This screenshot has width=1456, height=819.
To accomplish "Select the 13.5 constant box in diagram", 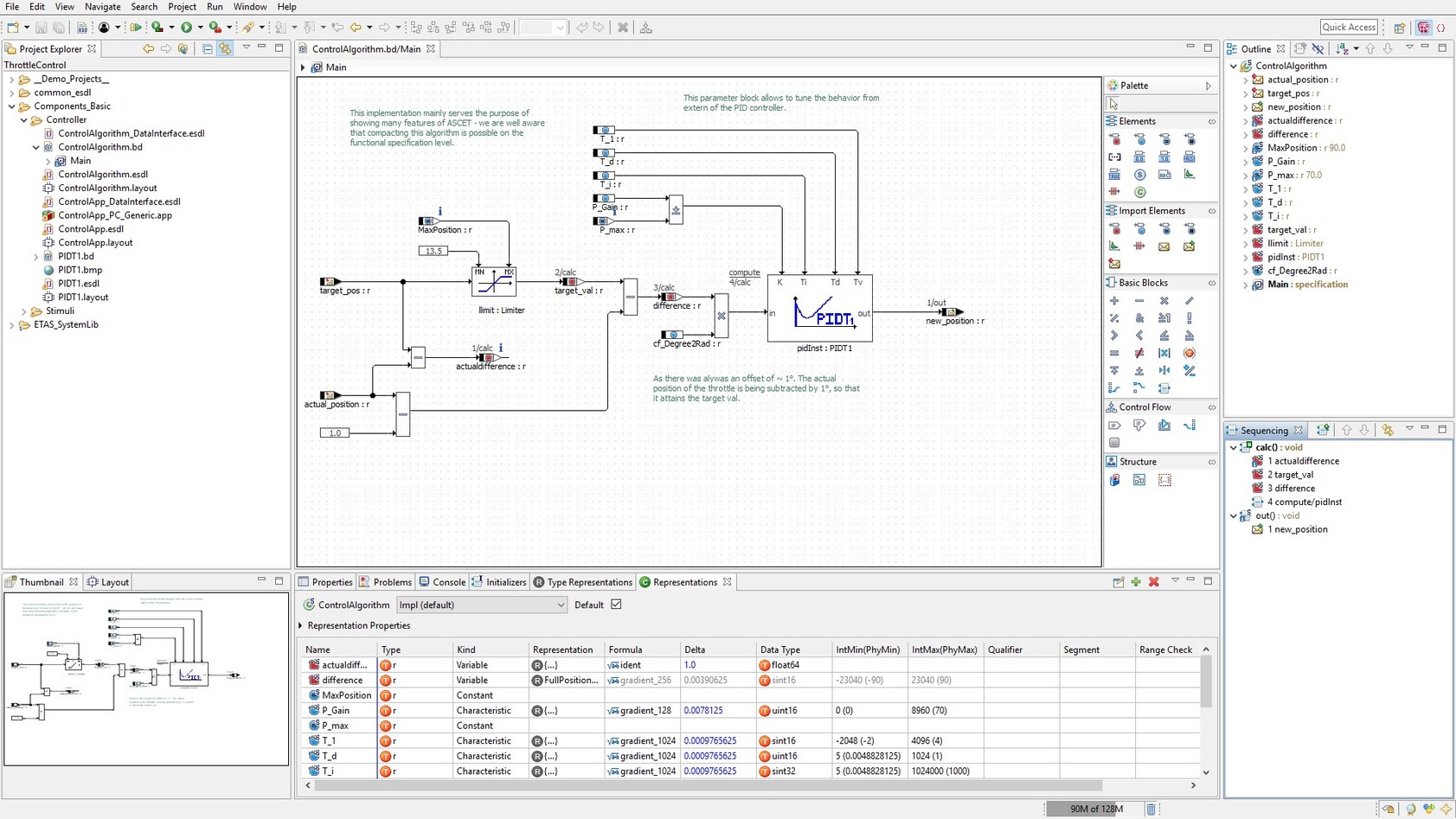I will tap(433, 251).
